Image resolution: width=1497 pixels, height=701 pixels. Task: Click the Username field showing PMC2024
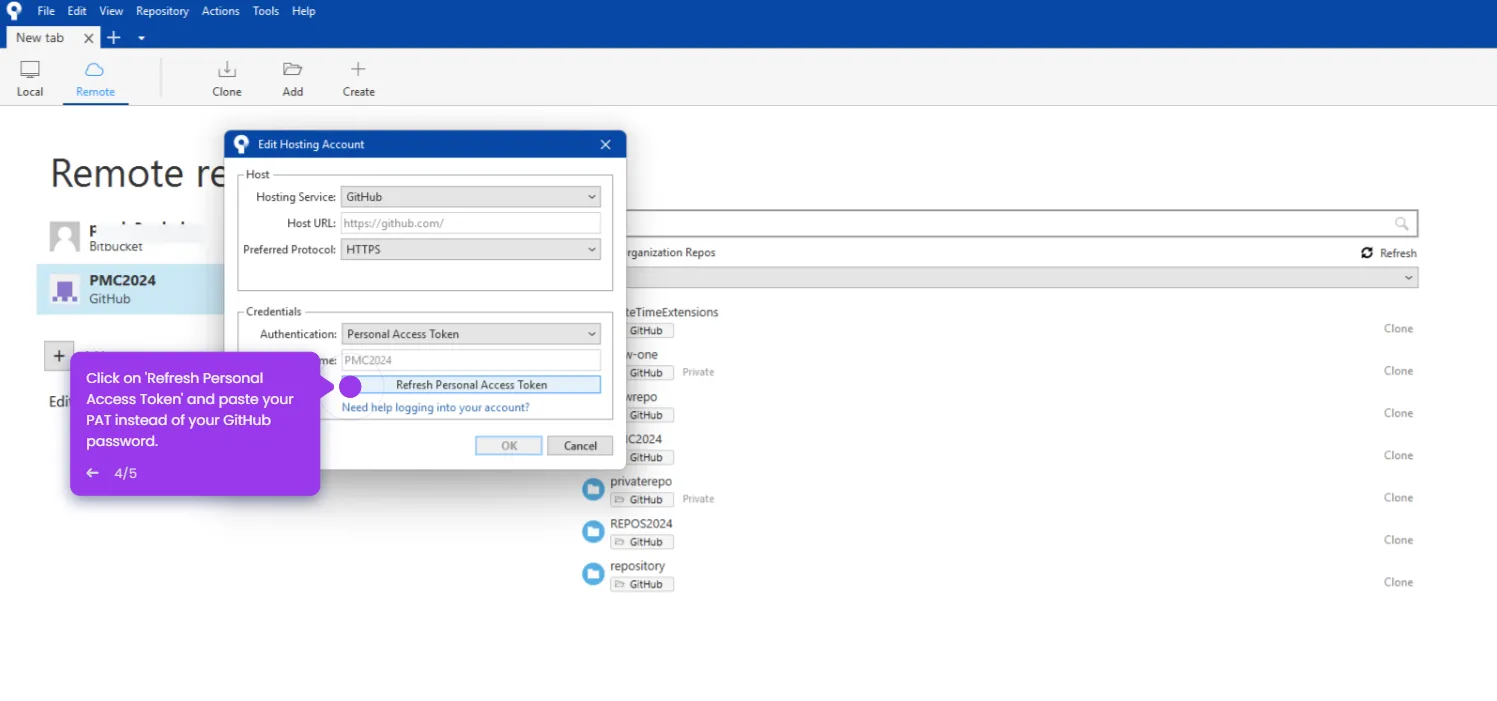click(471, 360)
